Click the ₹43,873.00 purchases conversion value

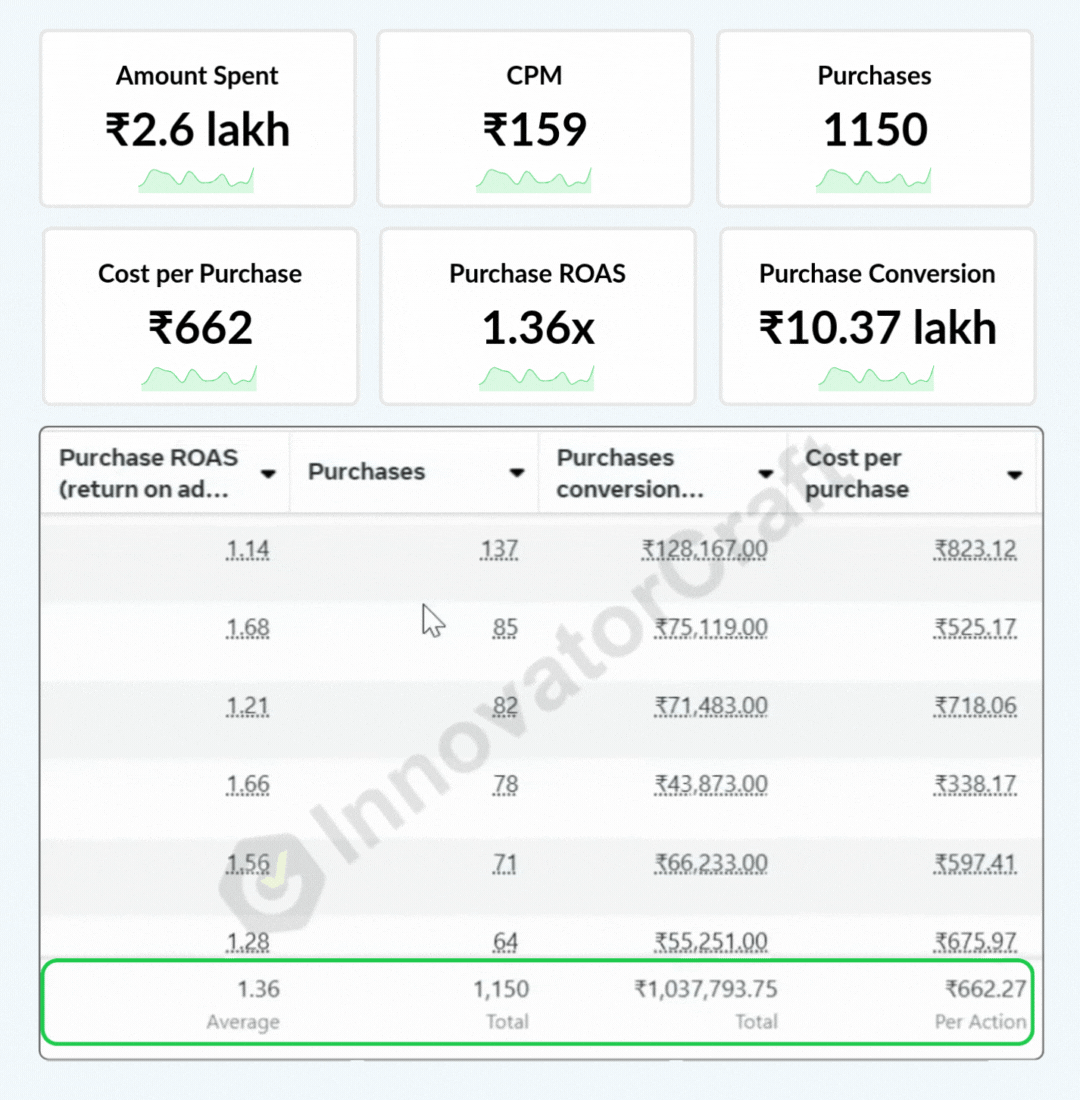(711, 785)
